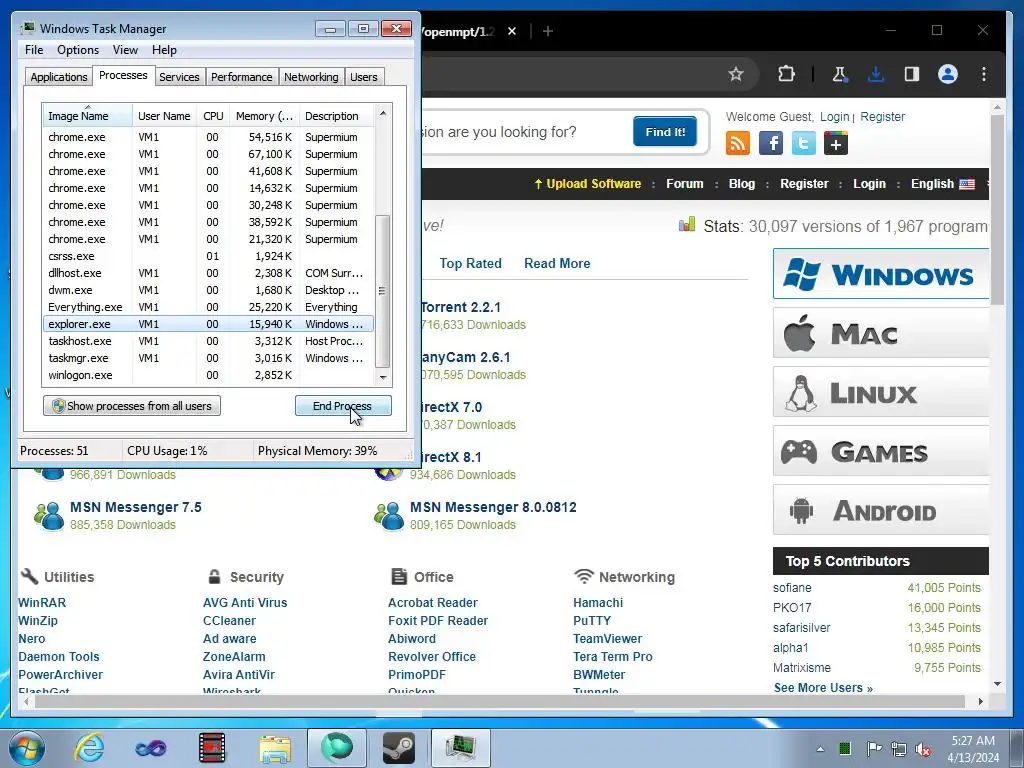This screenshot has height=768, width=1024.
Task: Switch to the Performance tab
Action: 241,76
